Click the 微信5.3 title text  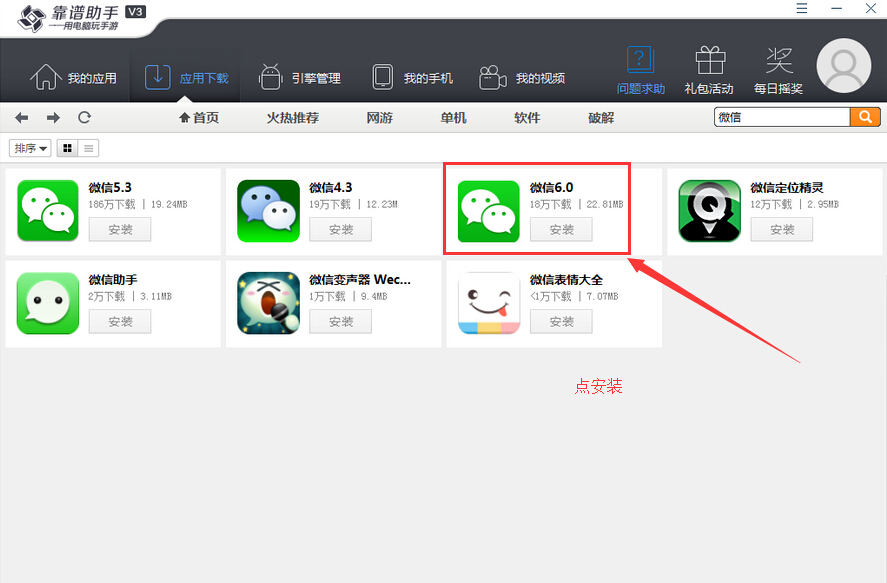pos(110,187)
